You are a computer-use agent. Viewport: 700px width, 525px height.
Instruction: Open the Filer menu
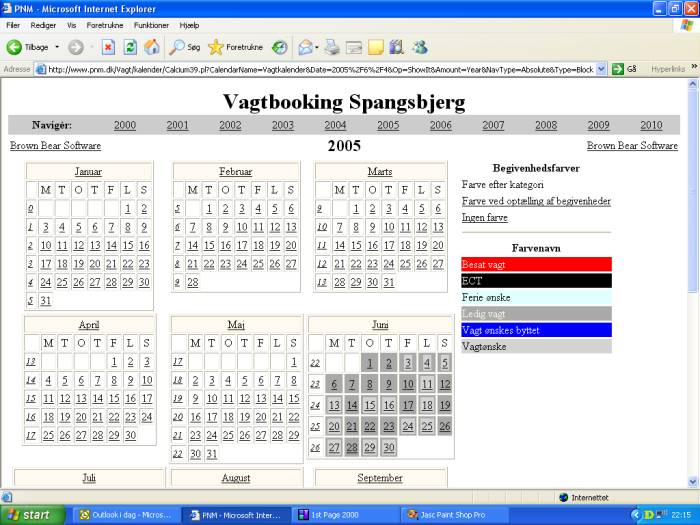click(13, 25)
